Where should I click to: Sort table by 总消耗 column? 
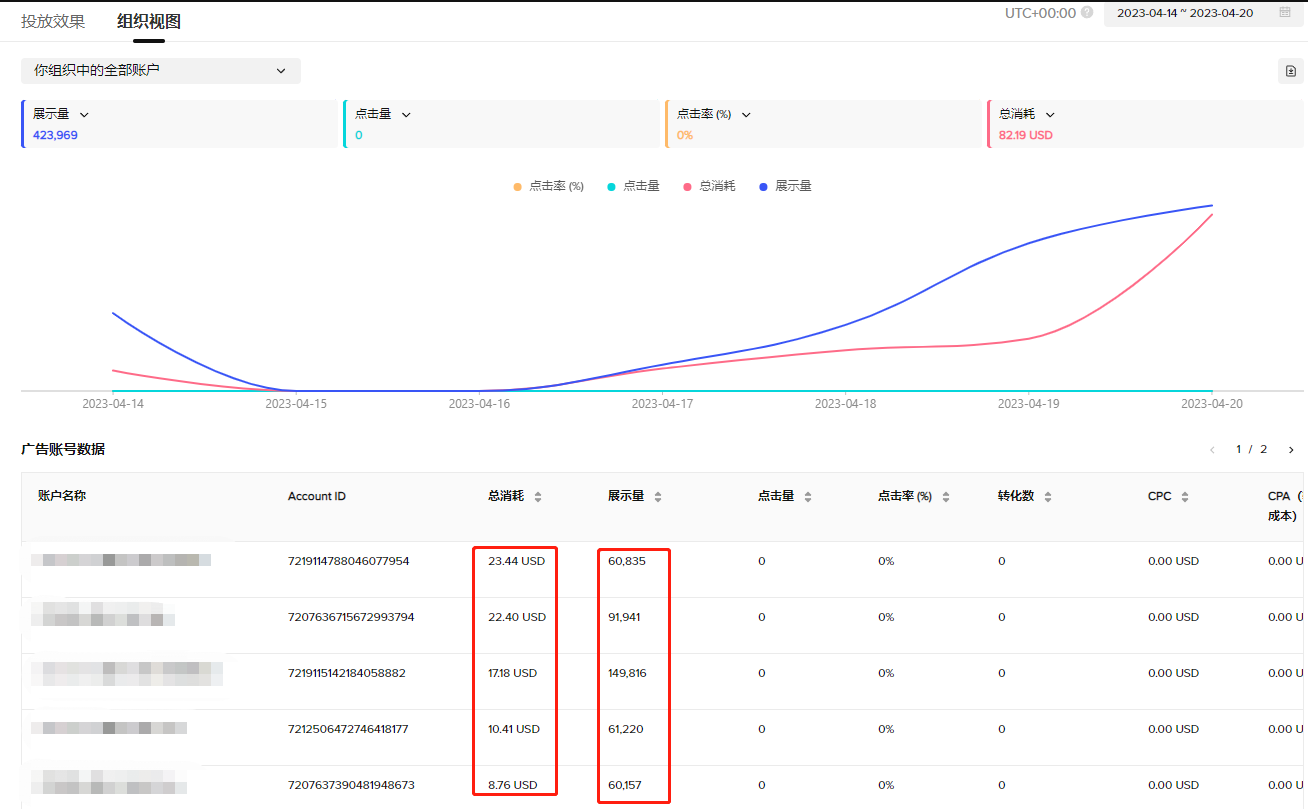tap(538, 497)
